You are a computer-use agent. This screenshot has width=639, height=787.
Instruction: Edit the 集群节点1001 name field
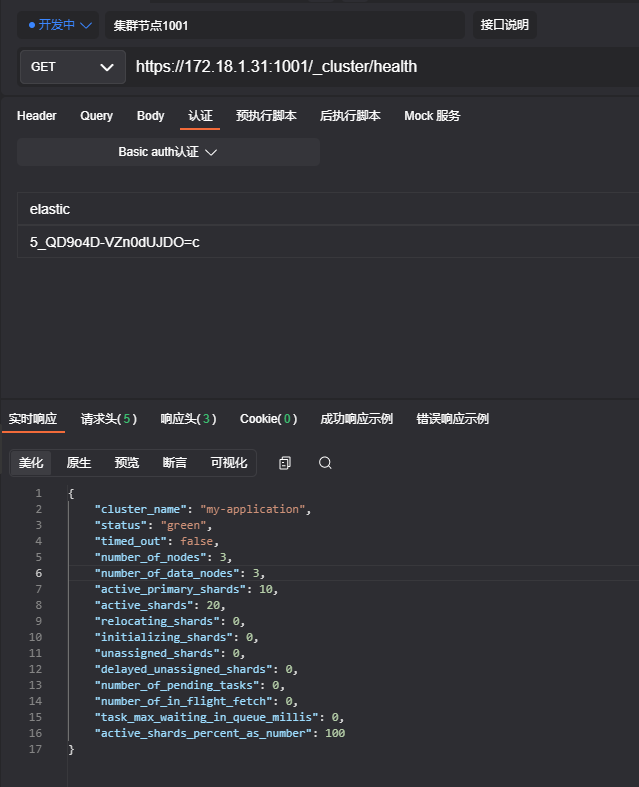(284, 26)
